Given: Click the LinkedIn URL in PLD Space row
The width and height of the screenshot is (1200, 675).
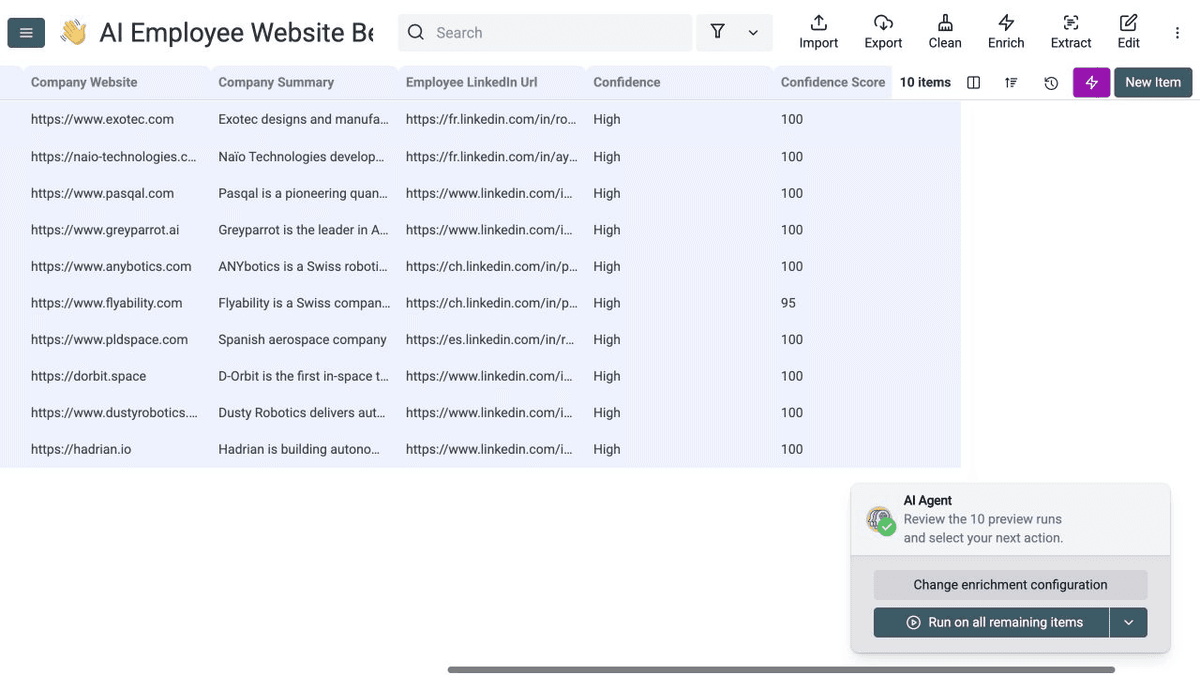Looking at the screenshot, I should coord(490,339).
